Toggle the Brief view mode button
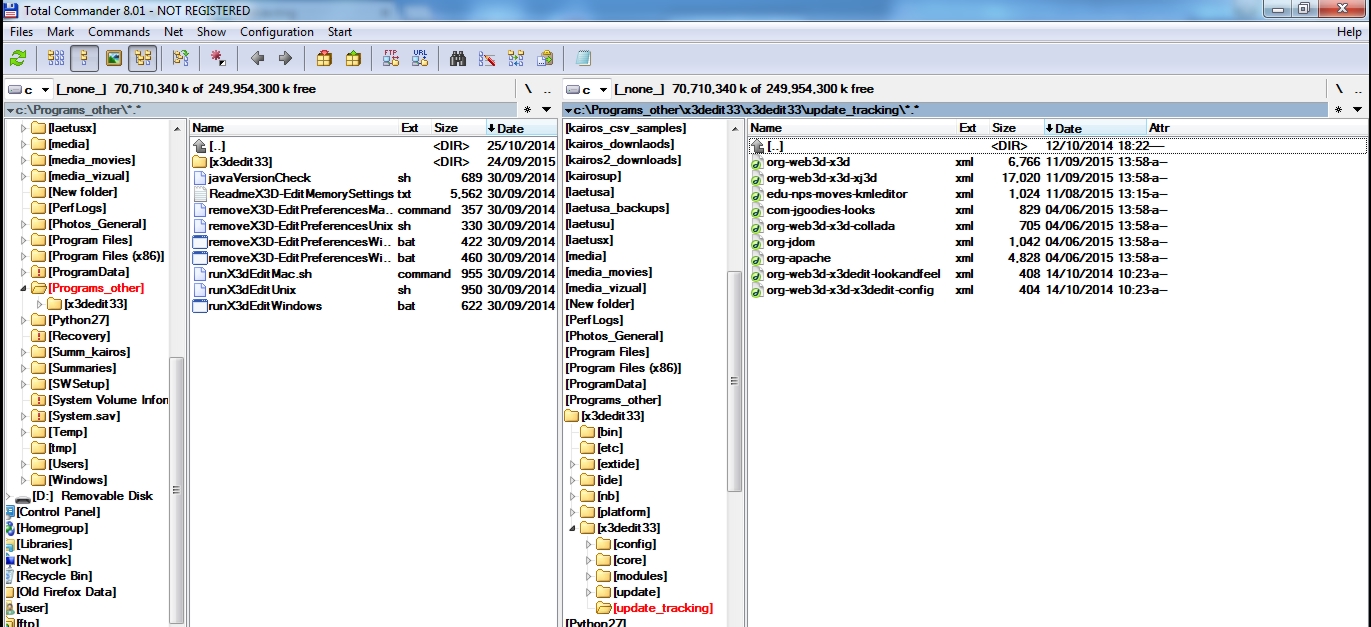1371x627 pixels. [55, 58]
